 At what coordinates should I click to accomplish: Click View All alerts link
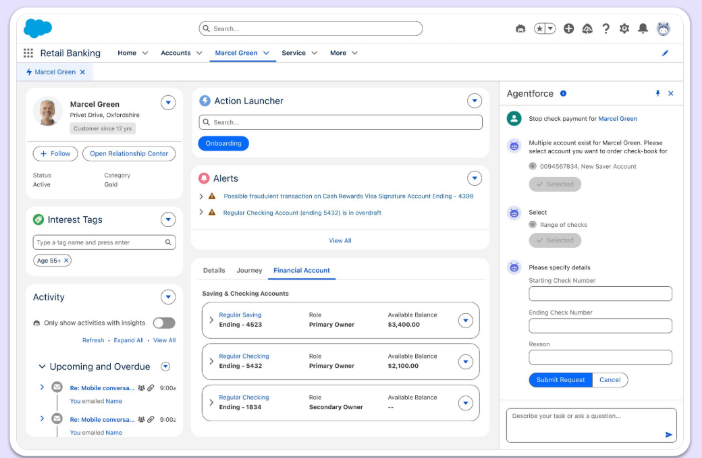tap(340, 240)
